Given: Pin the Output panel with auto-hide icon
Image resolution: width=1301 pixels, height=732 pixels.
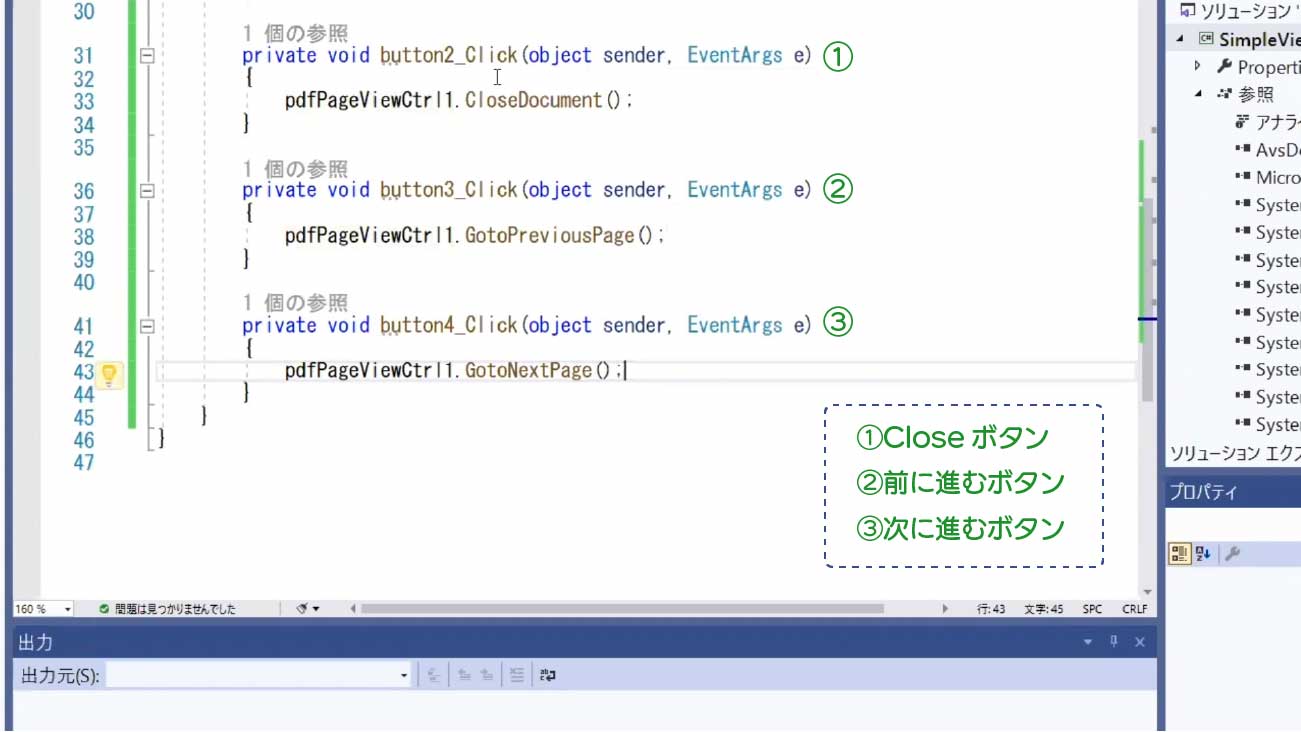Looking at the screenshot, I should coord(1114,642).
